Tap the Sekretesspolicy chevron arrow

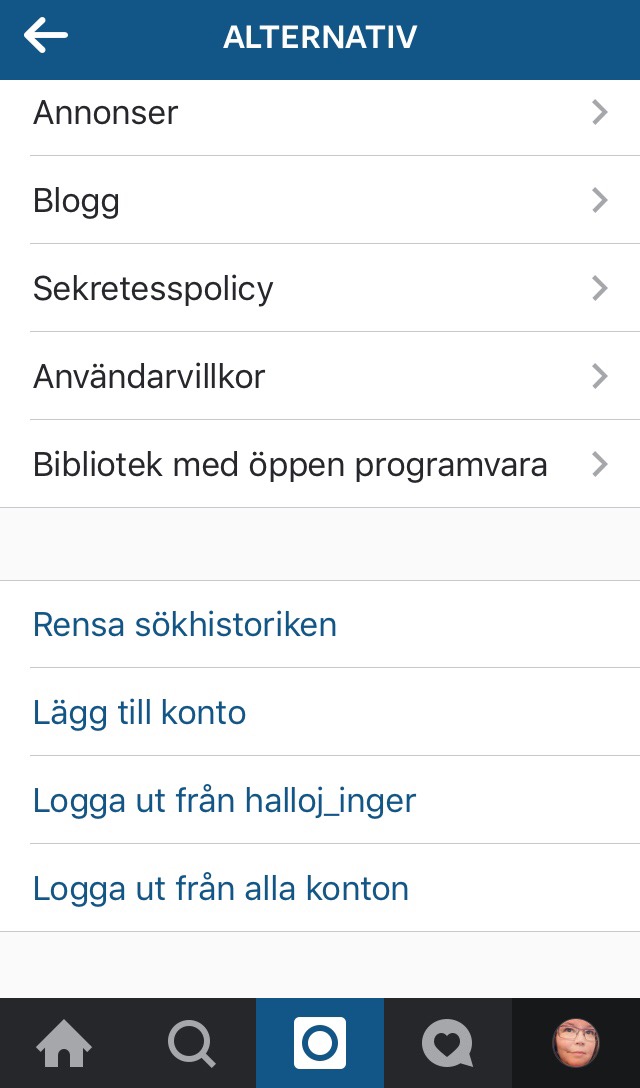click(600, 289)
